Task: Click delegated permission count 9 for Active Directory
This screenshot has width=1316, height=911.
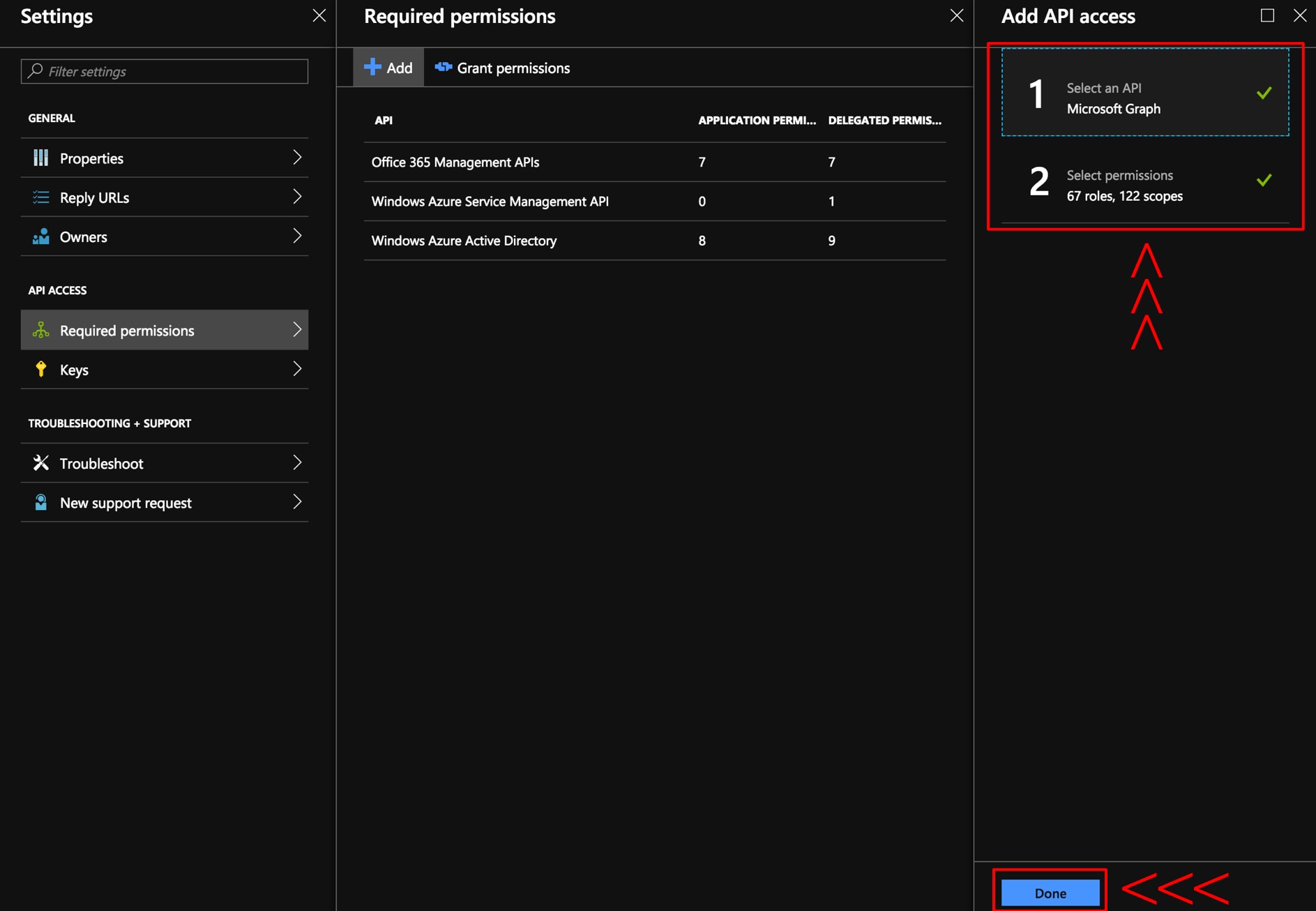Action: [x=831, y=241]
